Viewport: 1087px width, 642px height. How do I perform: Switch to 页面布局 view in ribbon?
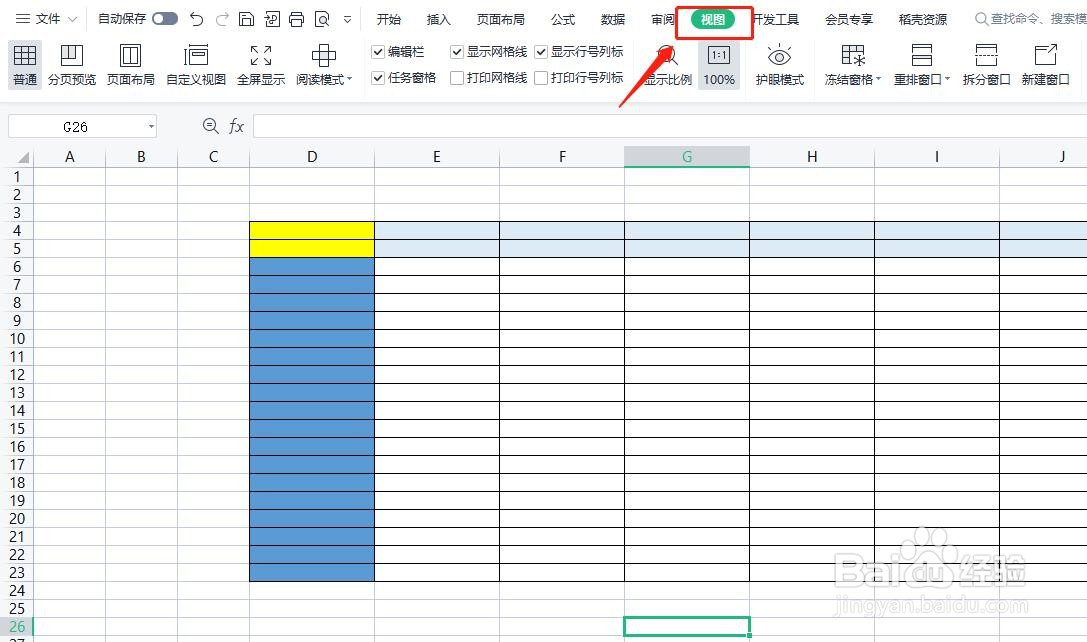pos(130,64)
